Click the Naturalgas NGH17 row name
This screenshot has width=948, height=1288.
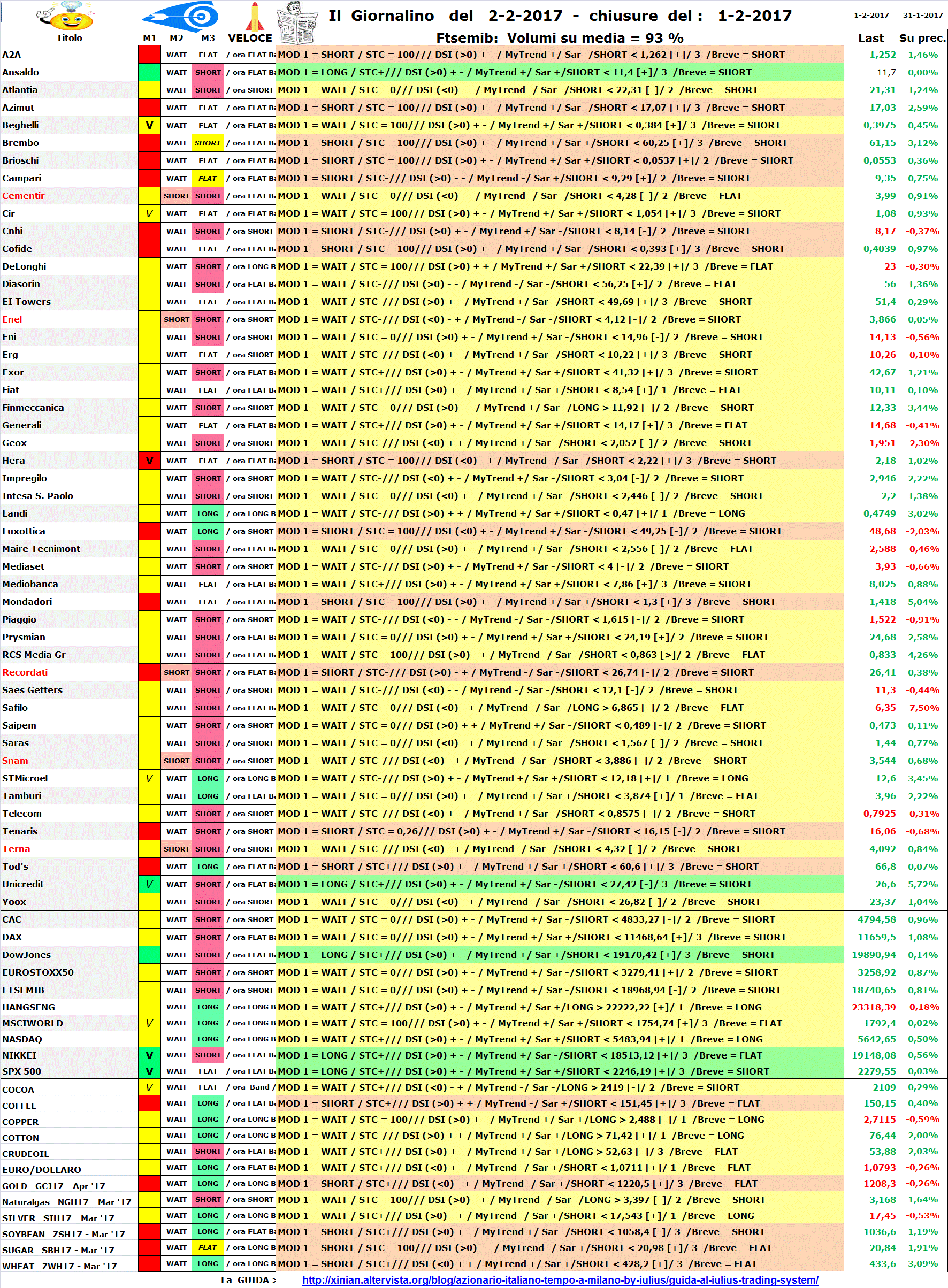pyautogui.click(x=66, y=1202)
